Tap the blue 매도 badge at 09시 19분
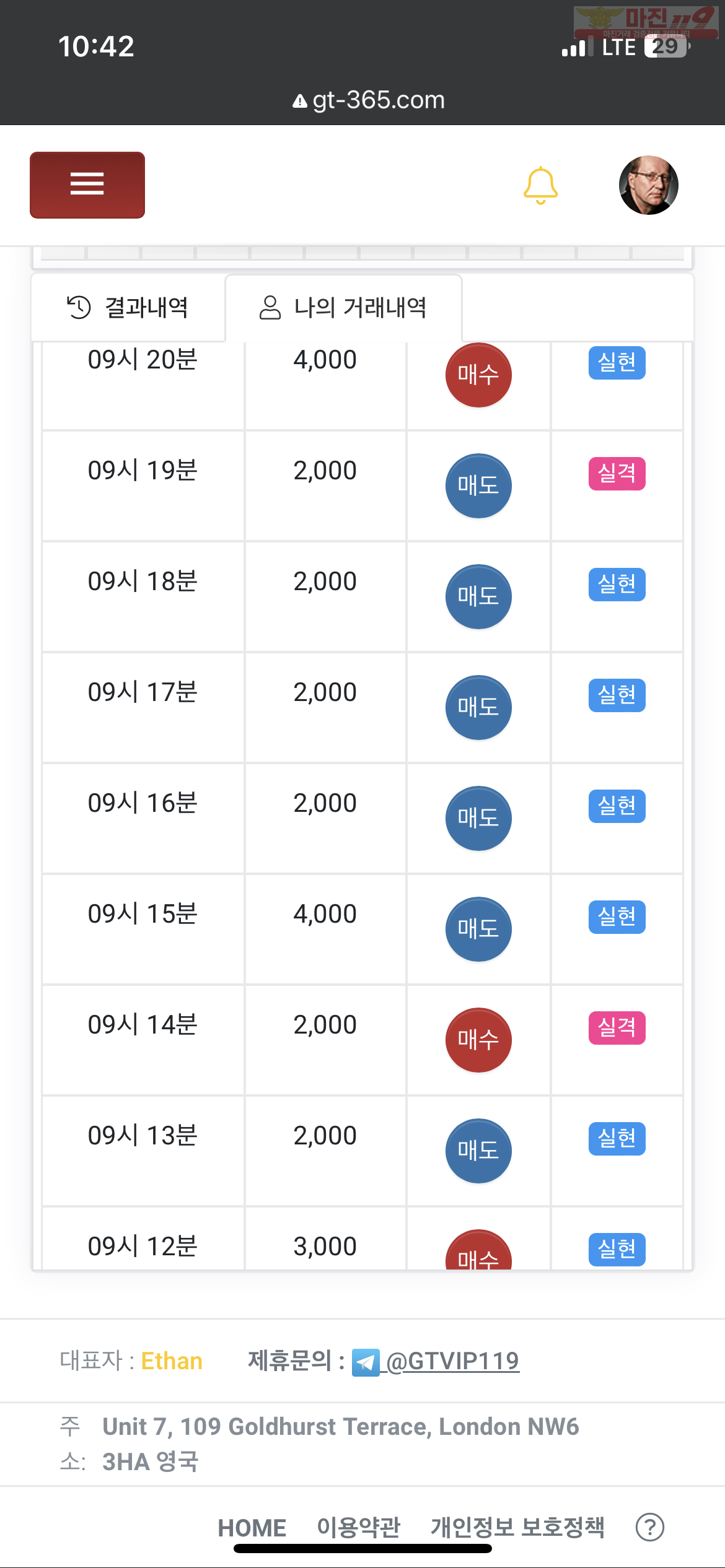The height and width of the screenshot is (1568, 725). pyautogui.click(x=478, y=486)
